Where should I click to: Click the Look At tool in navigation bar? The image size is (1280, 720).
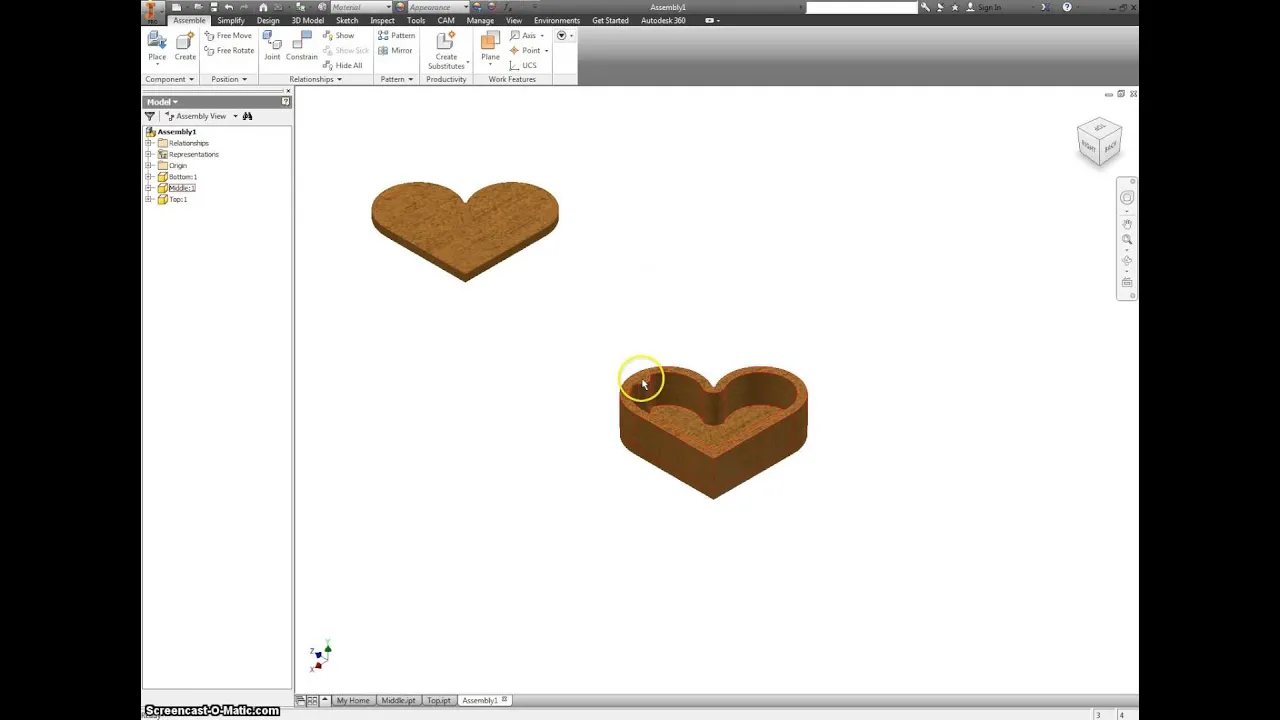click(x=1127, y=283)
